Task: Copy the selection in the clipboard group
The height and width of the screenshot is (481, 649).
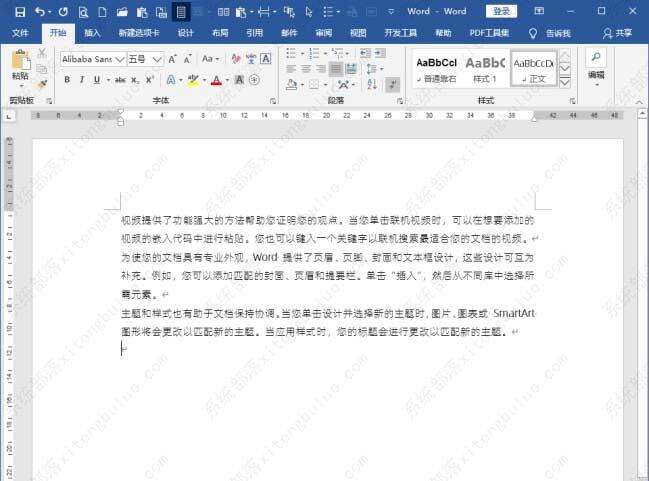Action: pyautogui.click(x=42, y=68)
